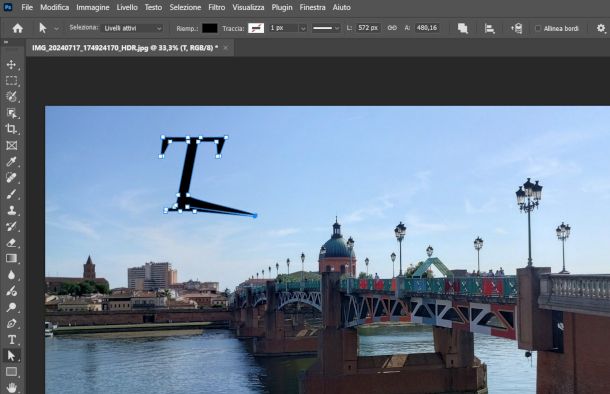Open the path arrangement menu
The image size is (610, 394).
coord(517,28)
